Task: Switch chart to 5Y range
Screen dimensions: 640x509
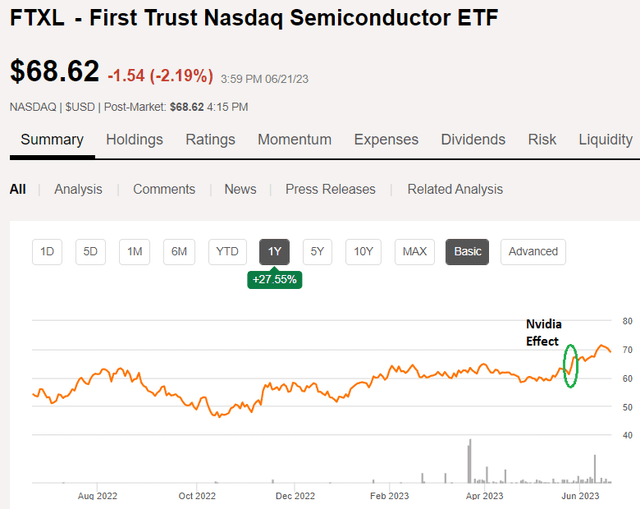Action: (317, 251)
